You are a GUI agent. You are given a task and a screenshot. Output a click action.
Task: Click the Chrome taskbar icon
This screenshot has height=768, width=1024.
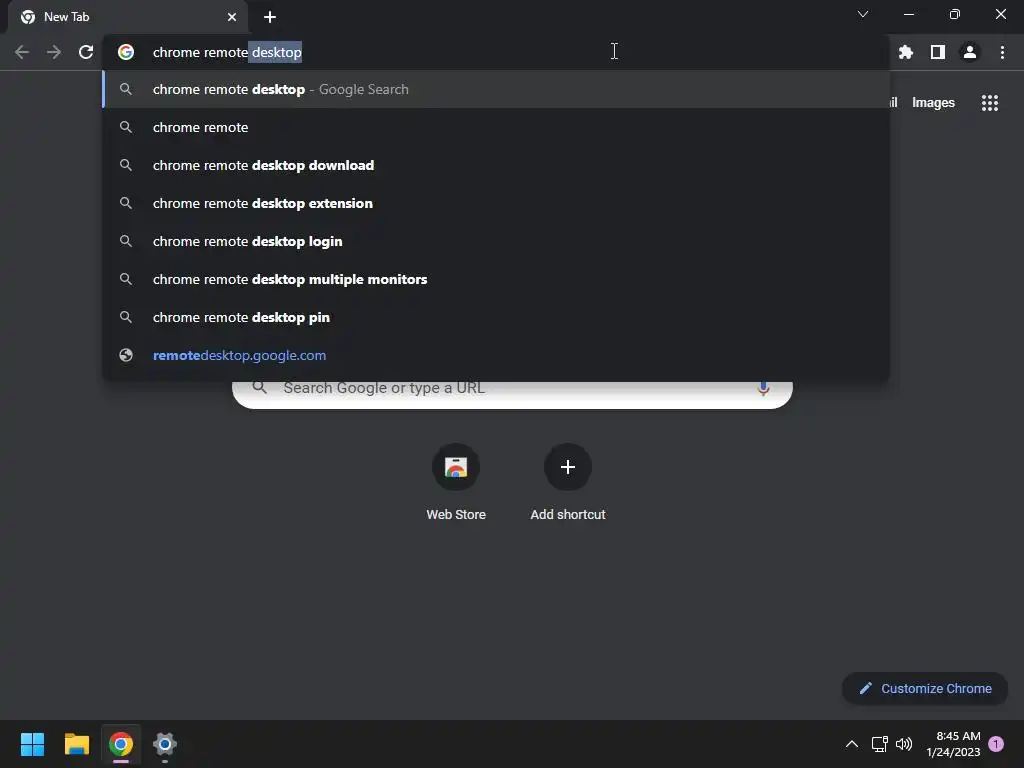121,744
